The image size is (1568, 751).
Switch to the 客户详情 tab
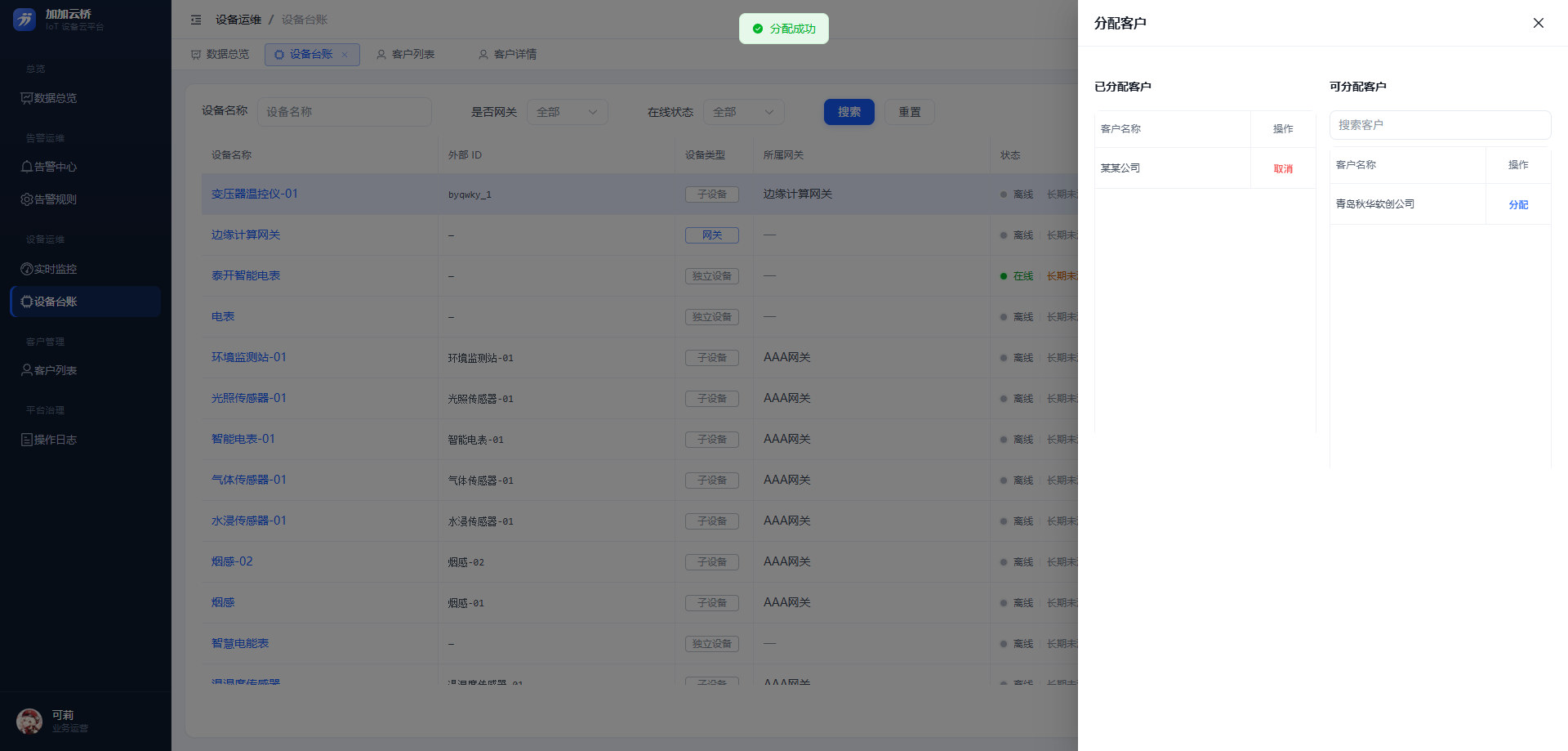[507, 55]
